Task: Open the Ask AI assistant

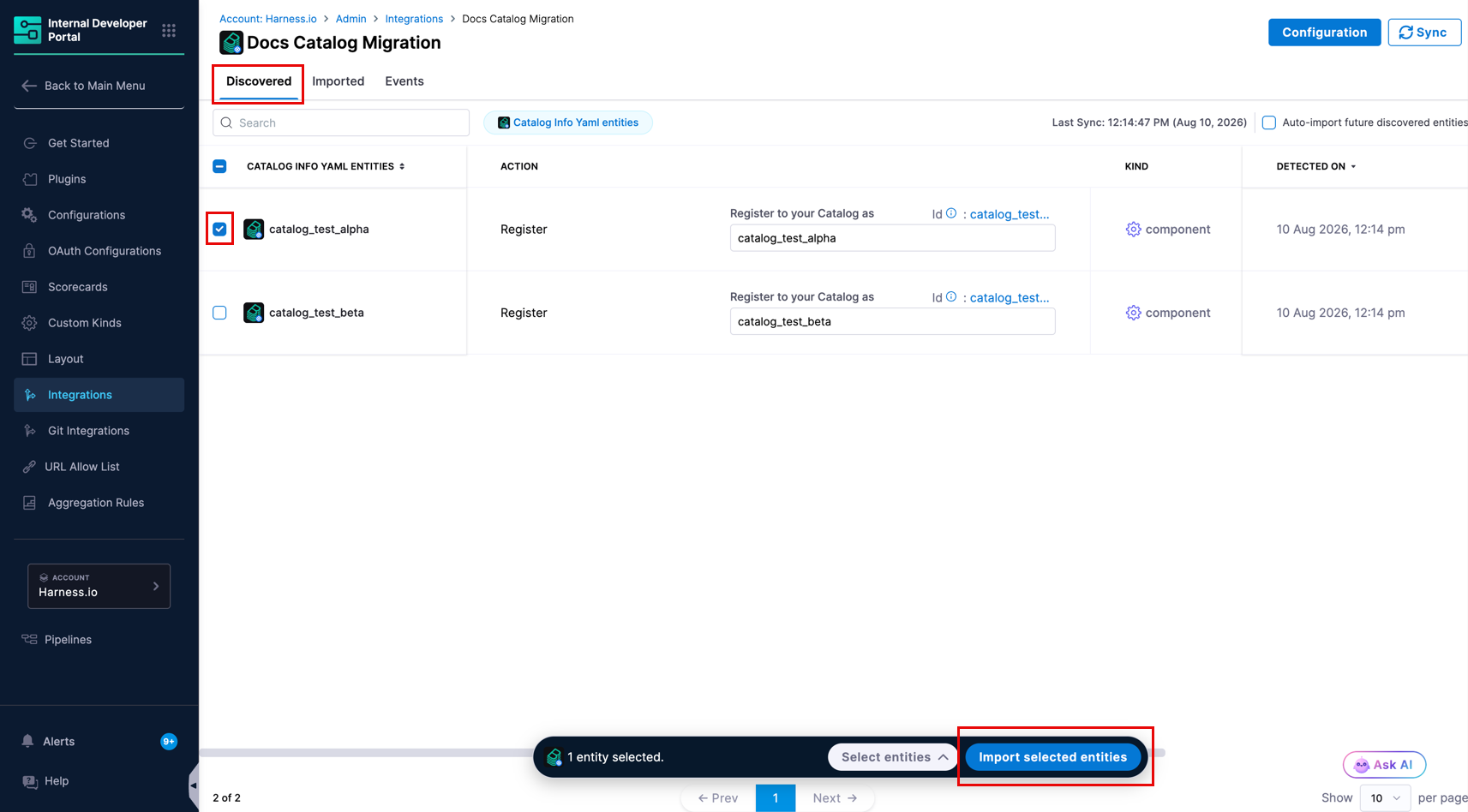Action: pyautogui.click(x=1384, y=765)
